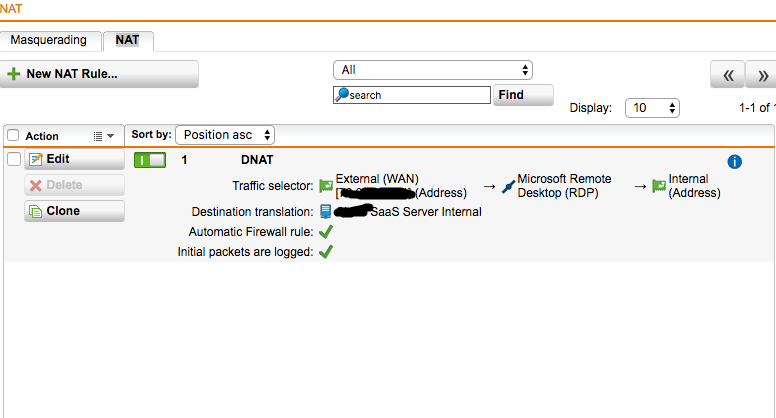Click the Initial packets logged green checkmark
The height and width of the screenshot is (418, 776).
pyautogui.click(x=325, y=252)
